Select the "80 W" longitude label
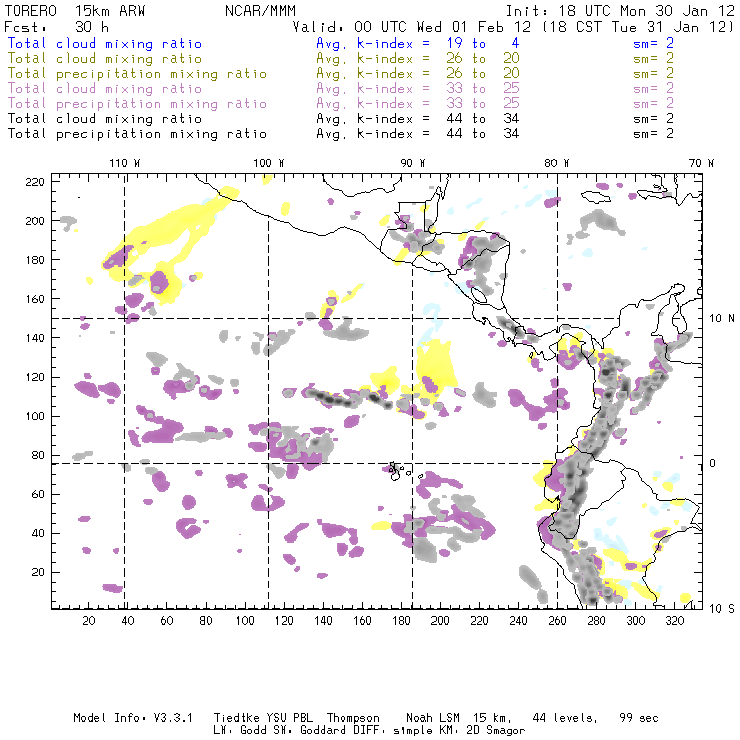The height and width of the screenshot is (740, 740). [556, 163]
